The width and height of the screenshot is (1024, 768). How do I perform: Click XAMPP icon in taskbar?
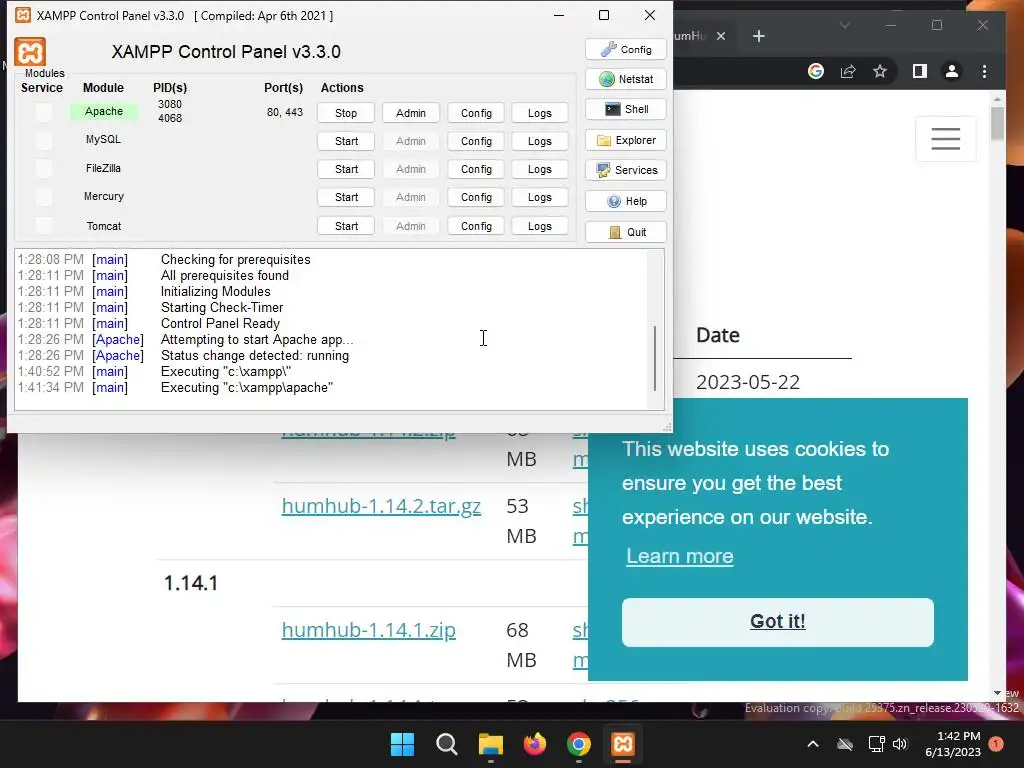622,744
